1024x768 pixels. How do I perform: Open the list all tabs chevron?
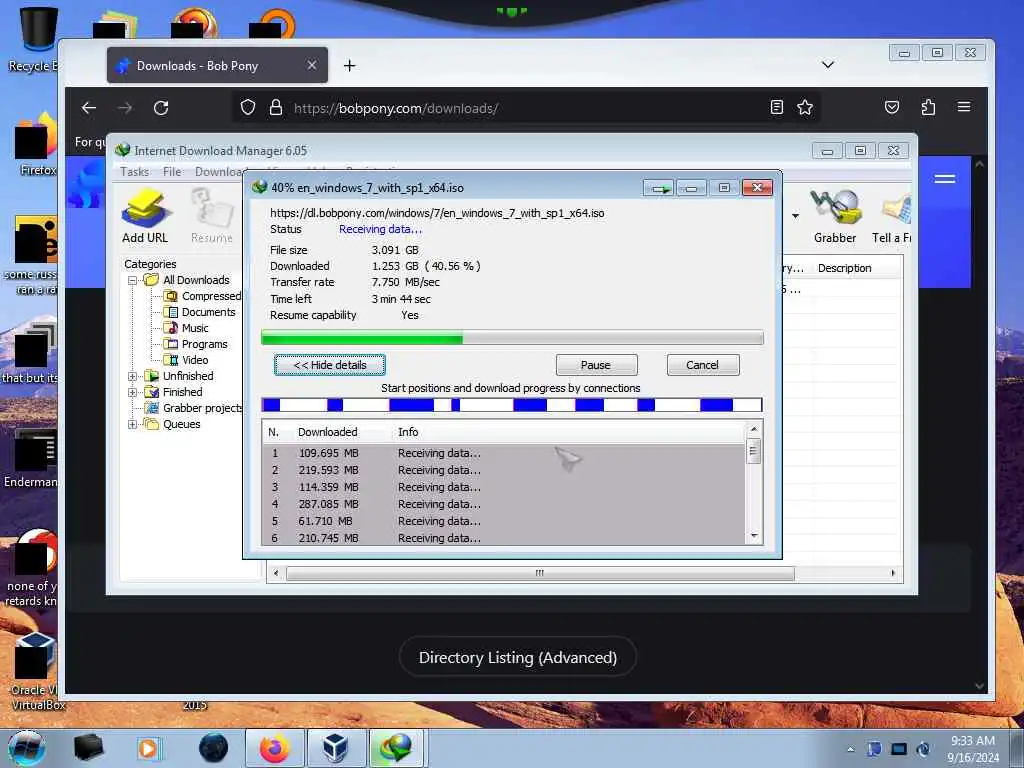[827, 65]
